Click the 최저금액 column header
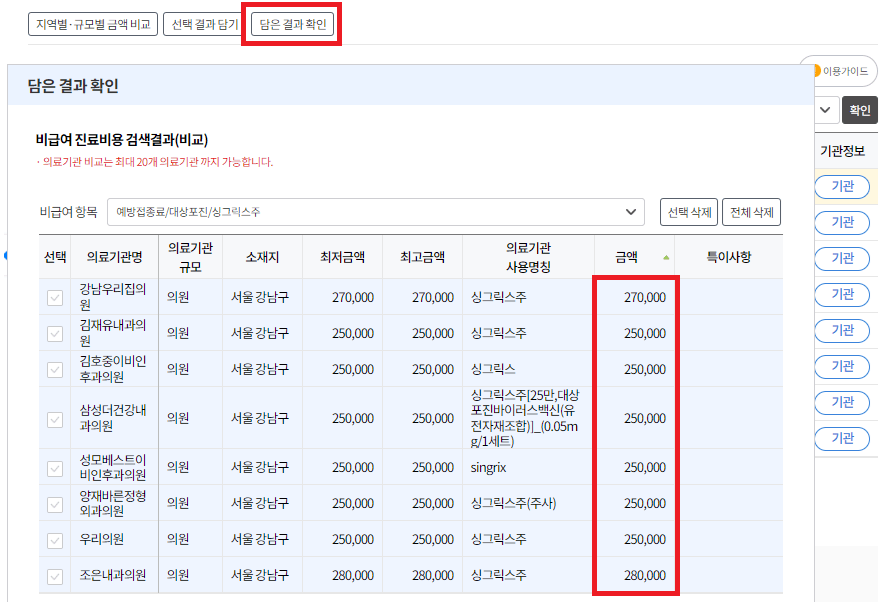Image resolution: width=891 pixels, height=609 pixels. [x=342, y=257]
